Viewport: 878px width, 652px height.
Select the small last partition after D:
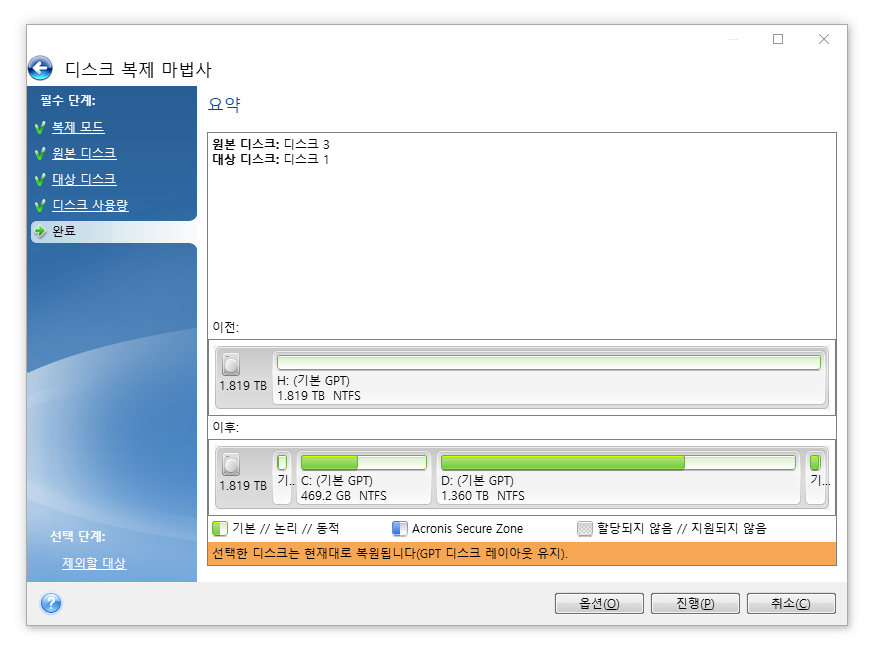(816, 478)
